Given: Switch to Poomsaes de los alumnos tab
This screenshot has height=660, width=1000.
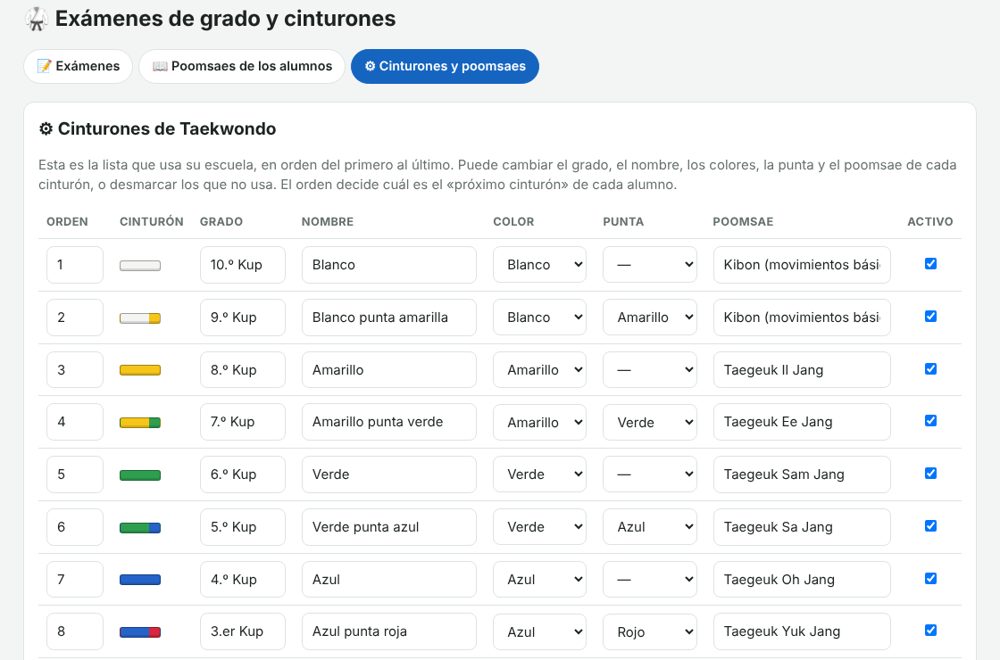Looking at the screenshot, I should coord(242,66).
